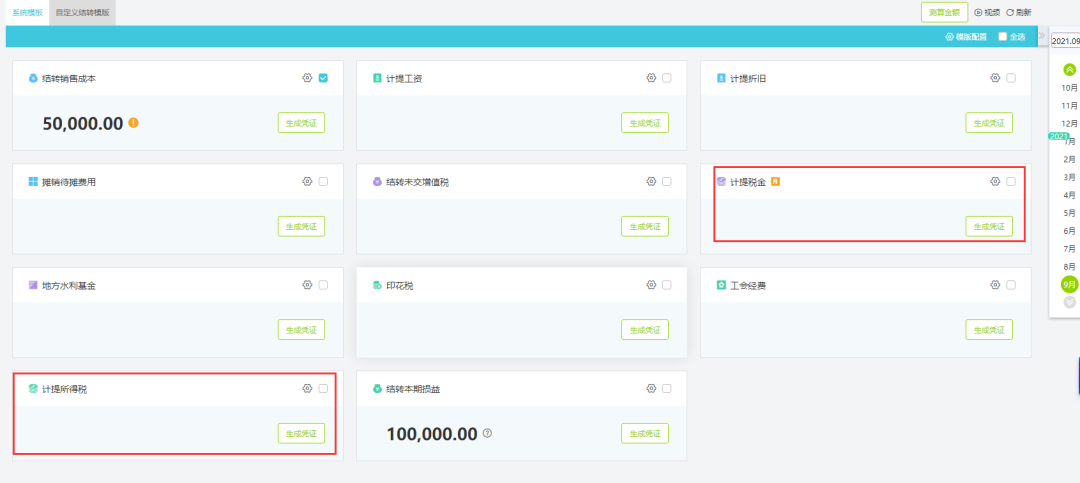Click the 摊销待摊费用 grid icon
Screen dimensions: 1080x483
click(x=32, y=182)
